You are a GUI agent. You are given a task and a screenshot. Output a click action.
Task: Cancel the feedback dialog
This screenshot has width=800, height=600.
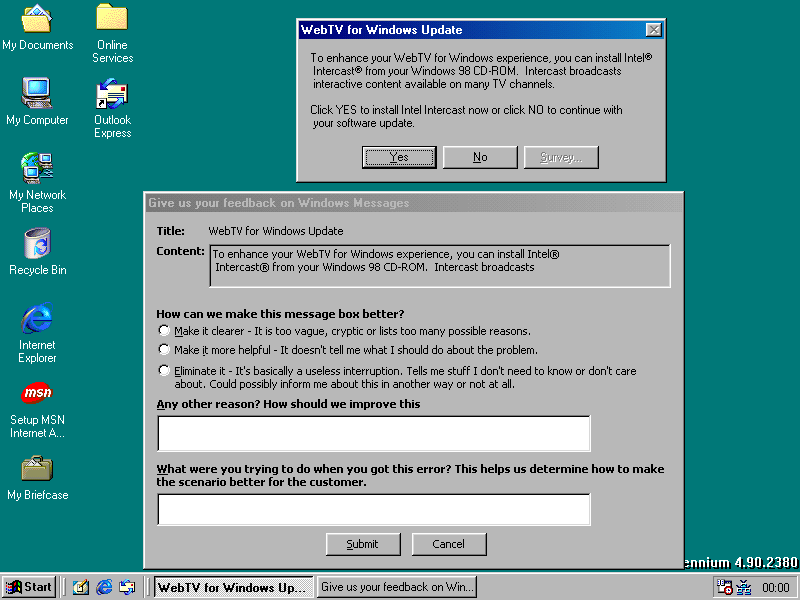pyautogui.click(x=449, y=544)
